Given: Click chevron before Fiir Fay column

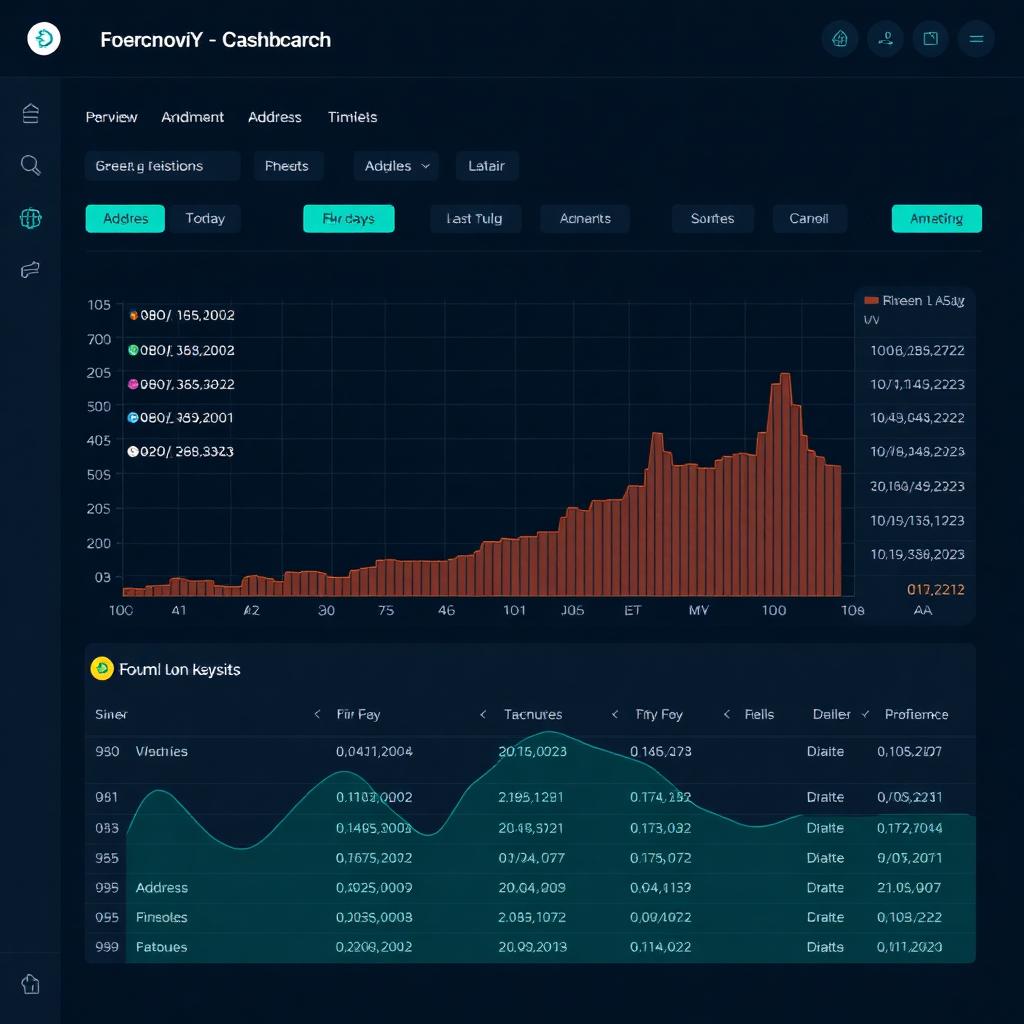Looking at the screenshot, I should [317, 714].
